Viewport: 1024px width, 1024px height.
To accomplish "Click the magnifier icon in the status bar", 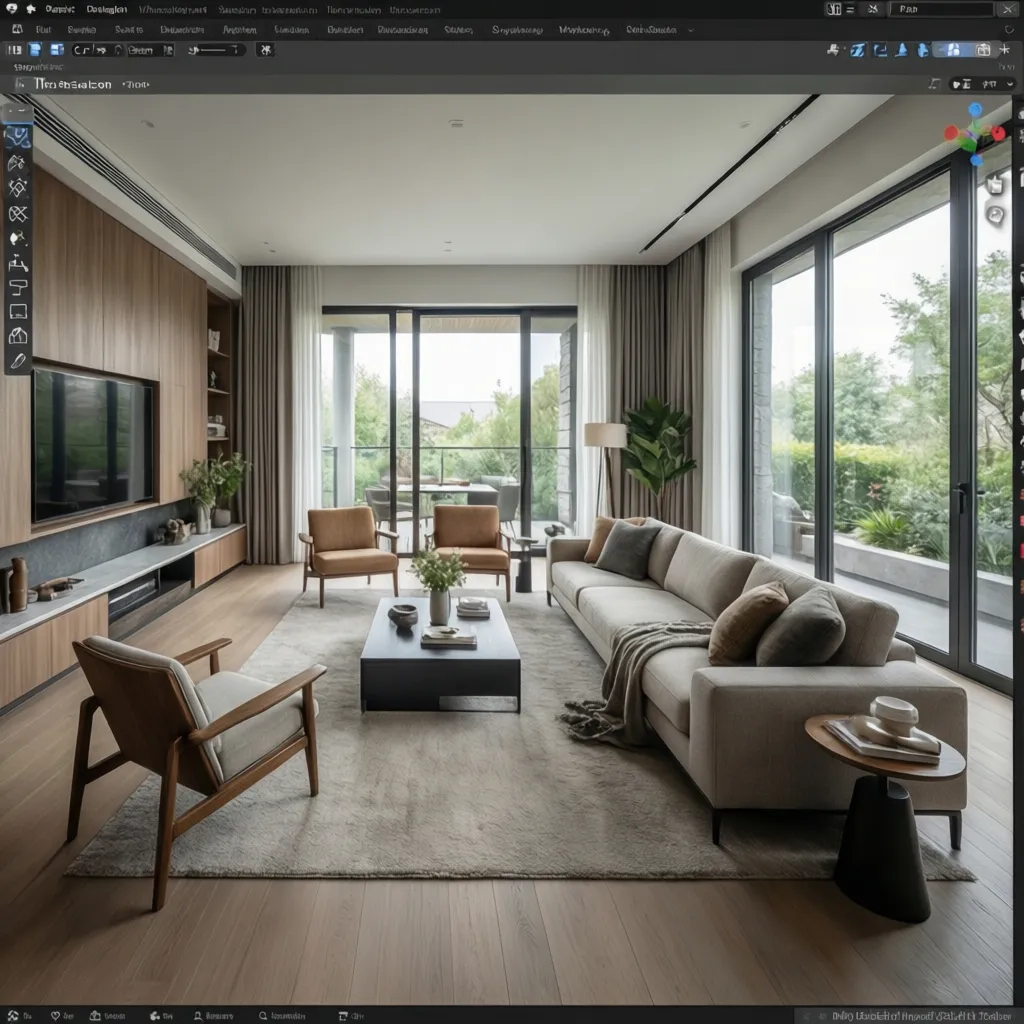I will tap(263, 1016).
